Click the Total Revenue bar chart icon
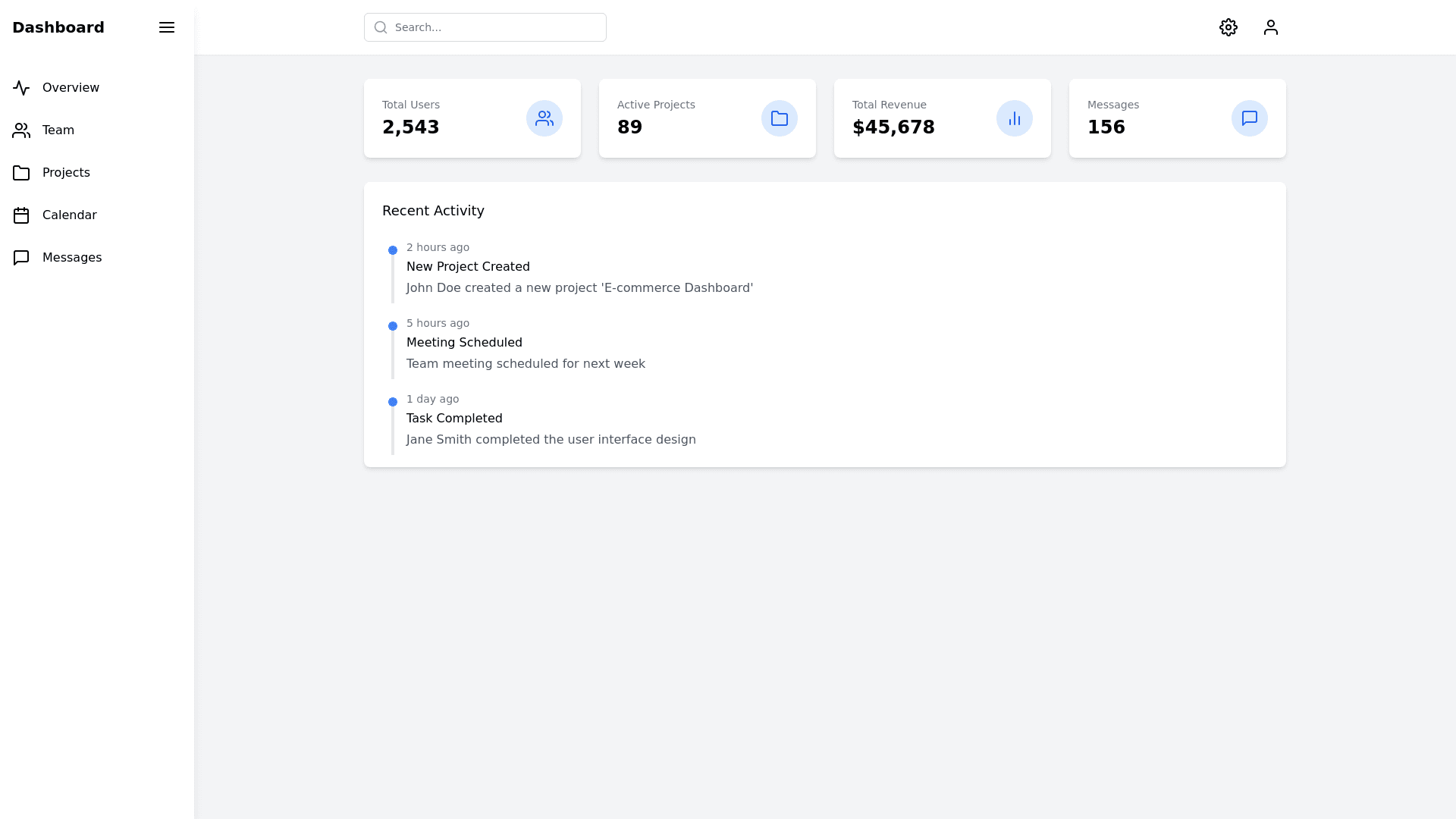The width and height of the screenshot is (1456, 819). click(x=1015, y=118)
